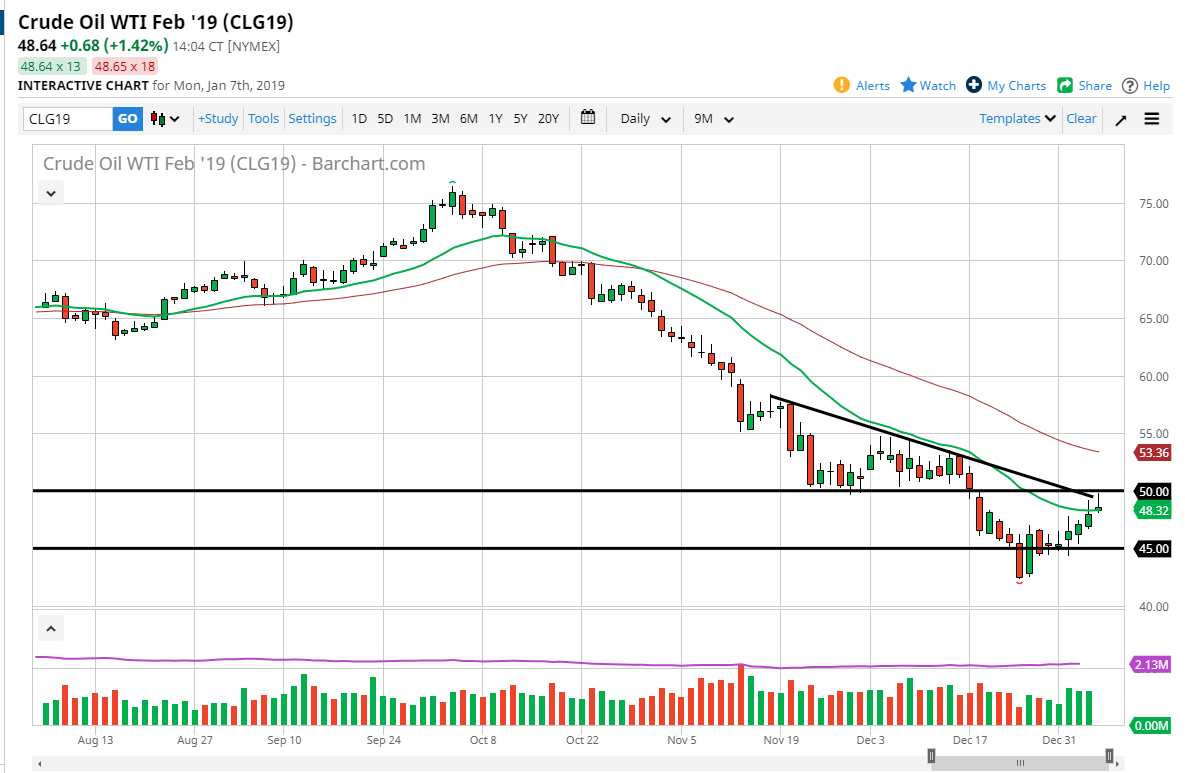The image size is (1185, 773).
Task: Open the Templates dropdown
Action: click(x=1016, y=118)
